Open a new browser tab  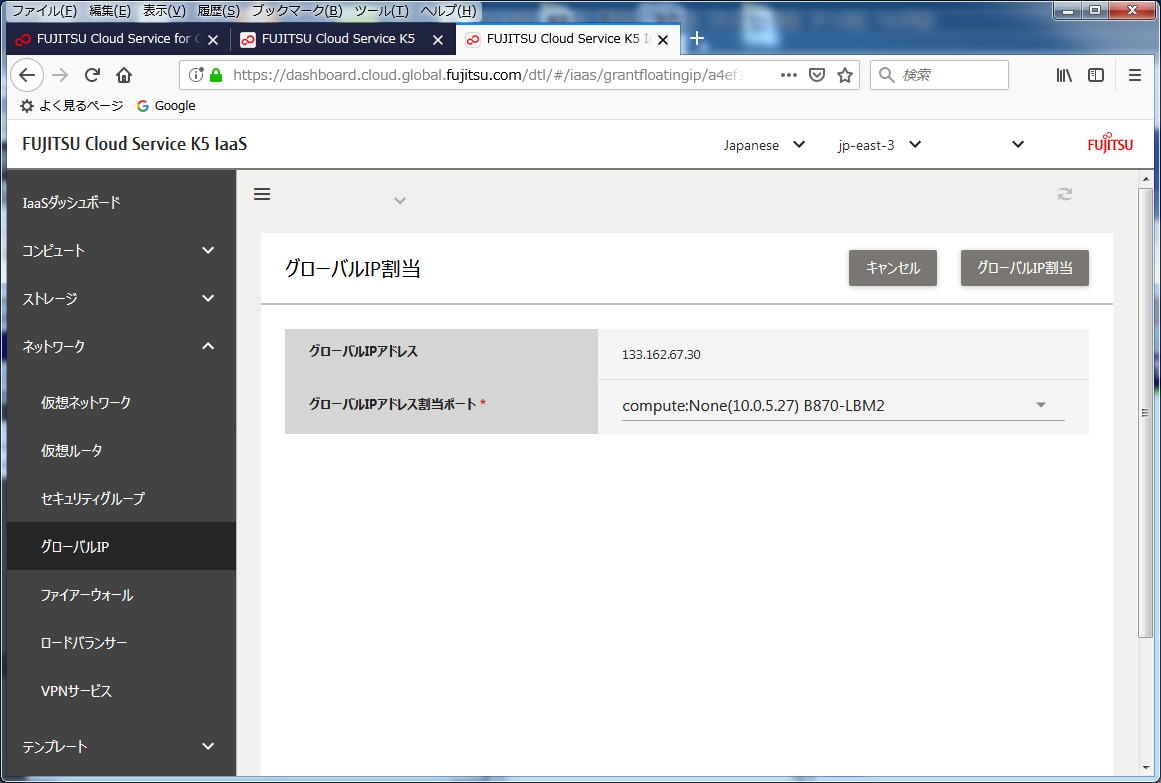[697, 39]
